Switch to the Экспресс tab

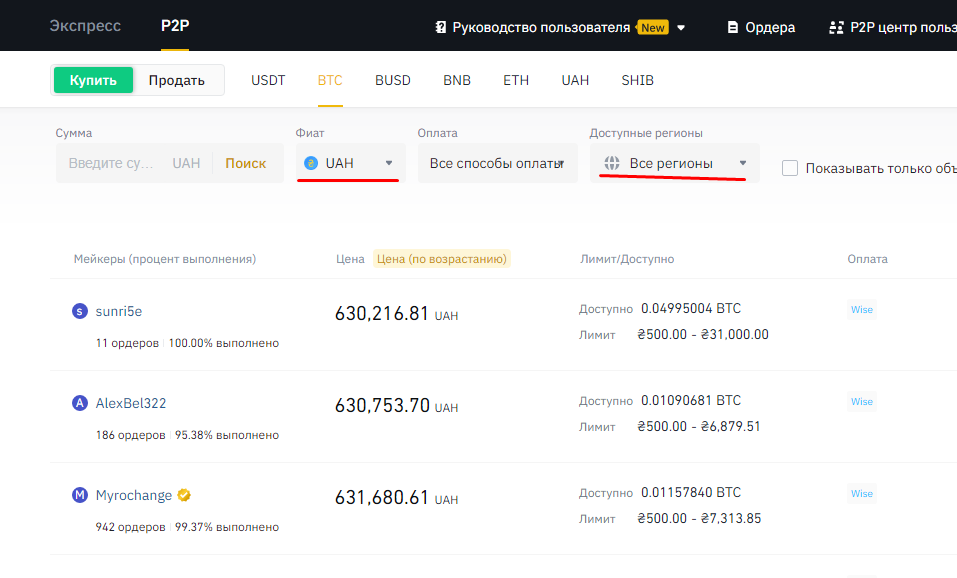(x=85, y=26)
